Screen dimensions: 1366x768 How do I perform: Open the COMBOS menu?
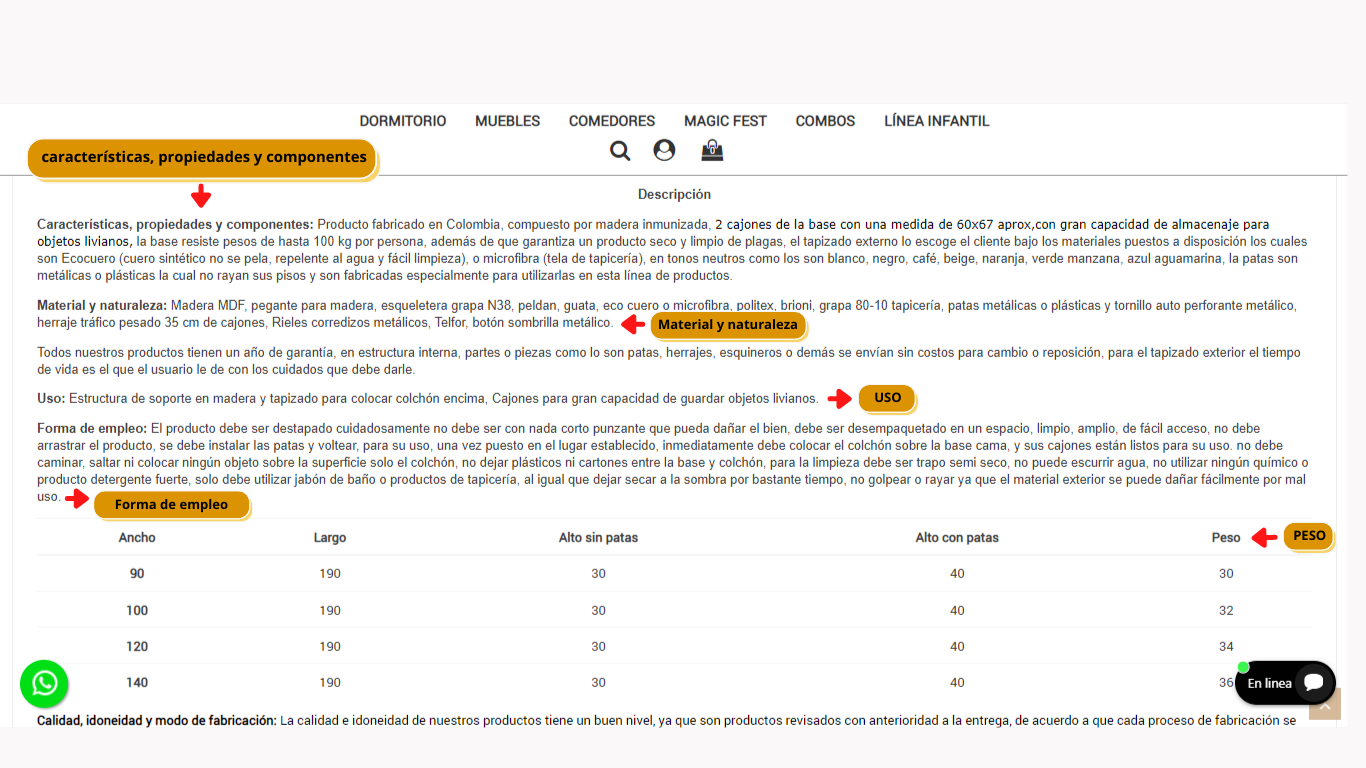coord(825,121)
